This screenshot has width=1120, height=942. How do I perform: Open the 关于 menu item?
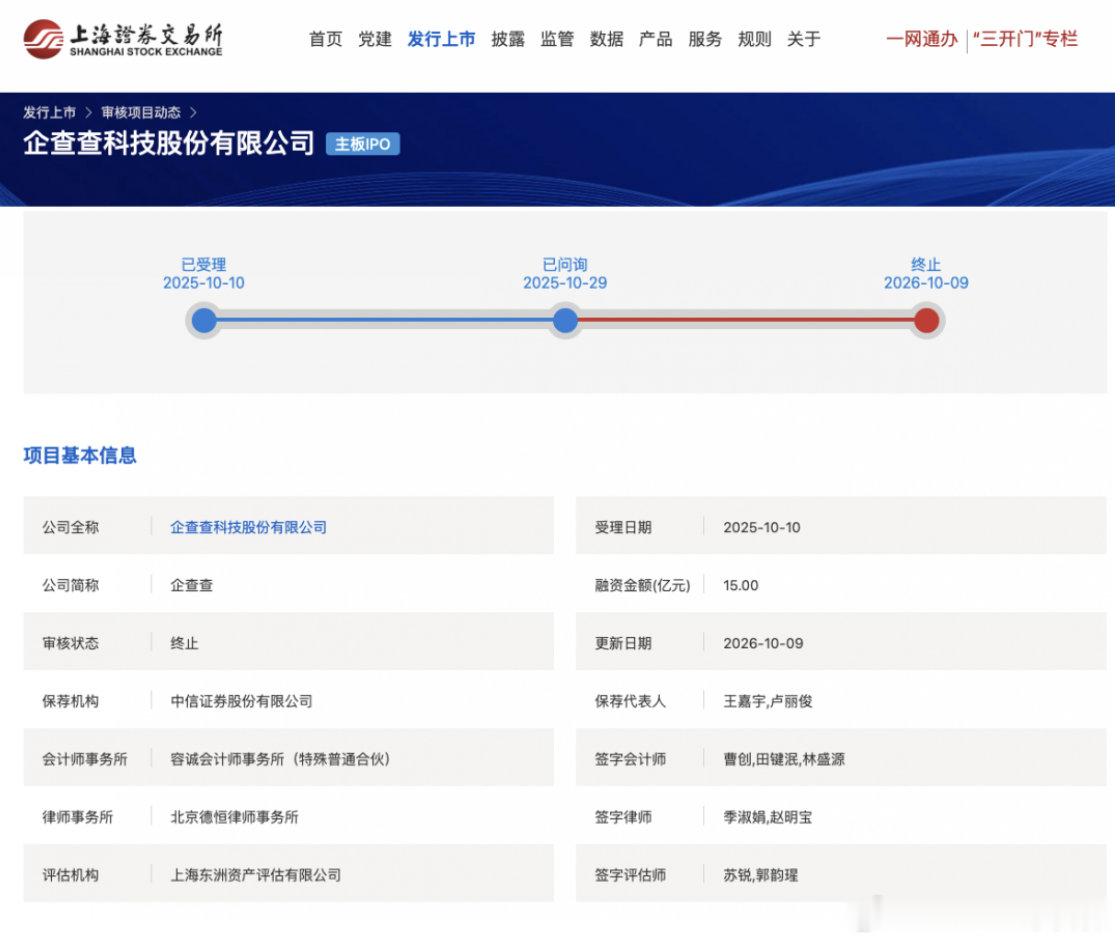point(804,39)
